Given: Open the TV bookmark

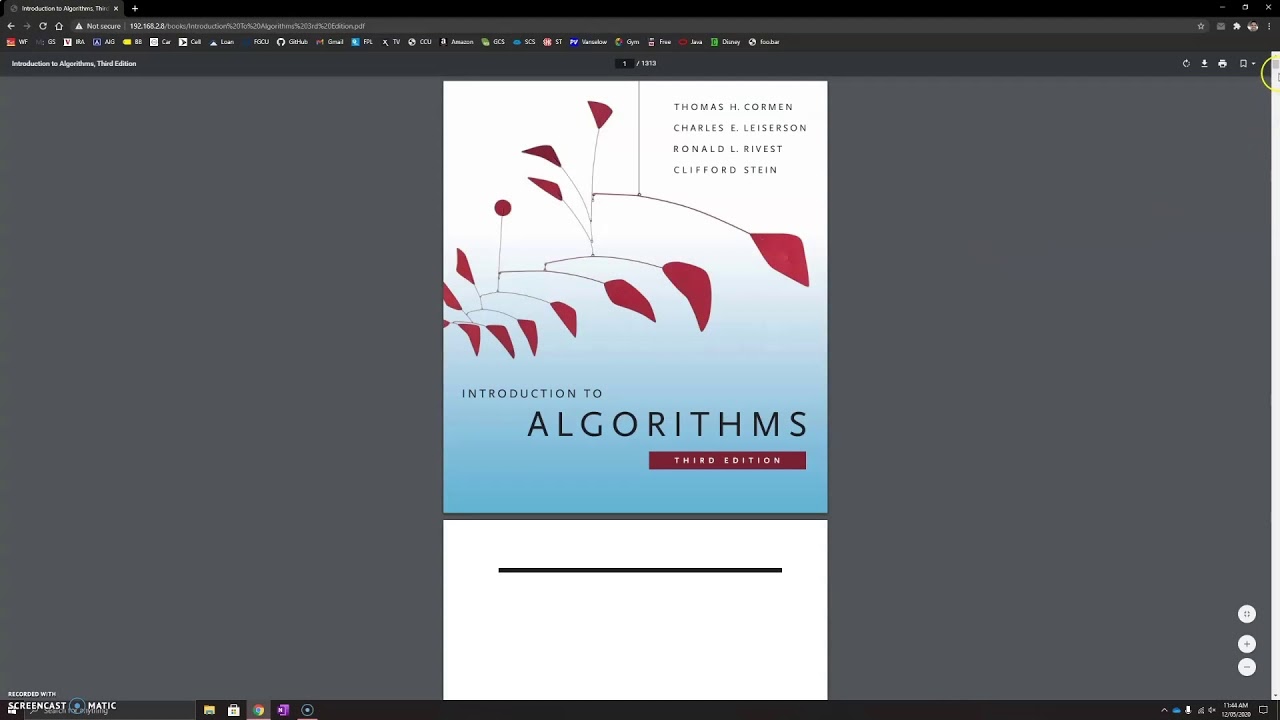Looking at the screenshot, I should pyautogui.click(x=391, y=42).
